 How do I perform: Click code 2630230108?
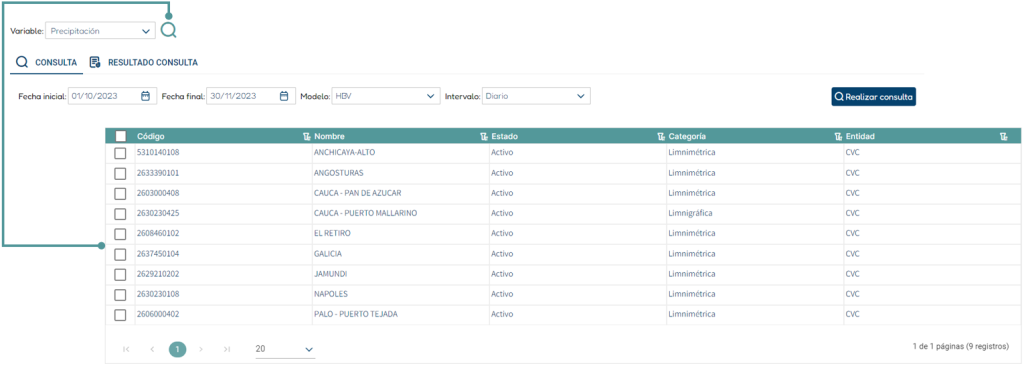click(158, 294)
